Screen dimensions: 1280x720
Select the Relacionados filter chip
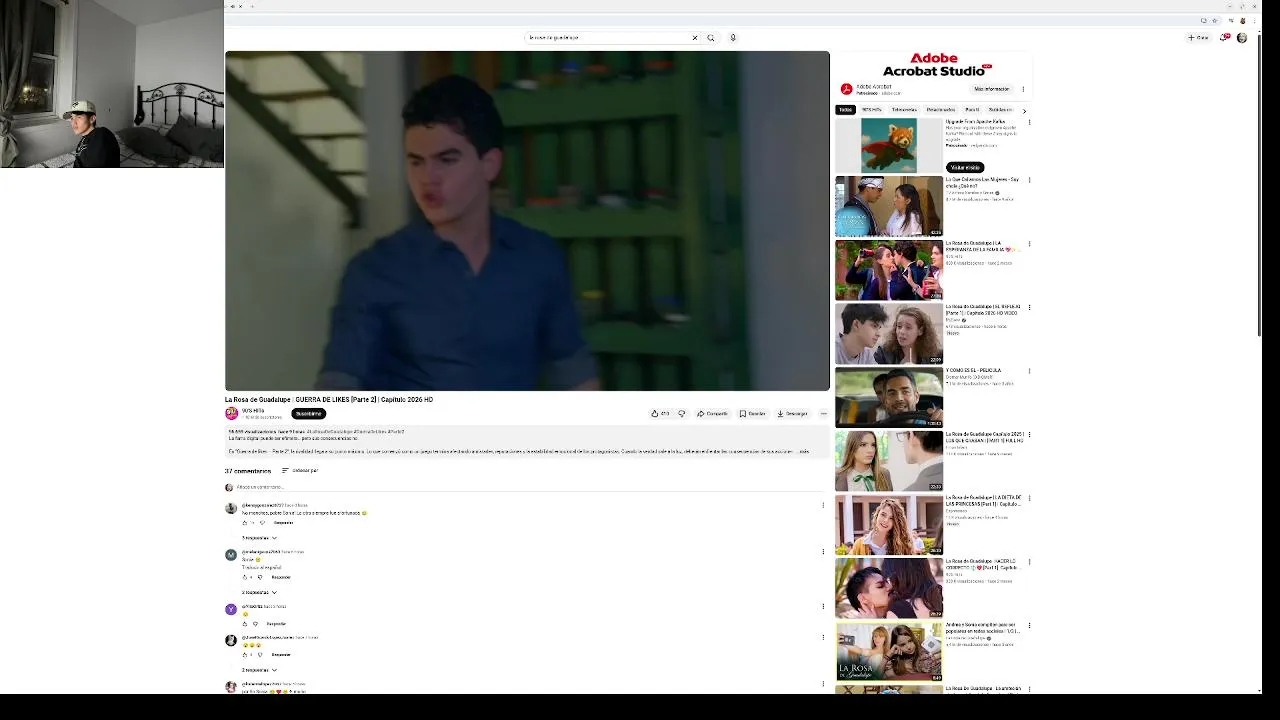941,110
